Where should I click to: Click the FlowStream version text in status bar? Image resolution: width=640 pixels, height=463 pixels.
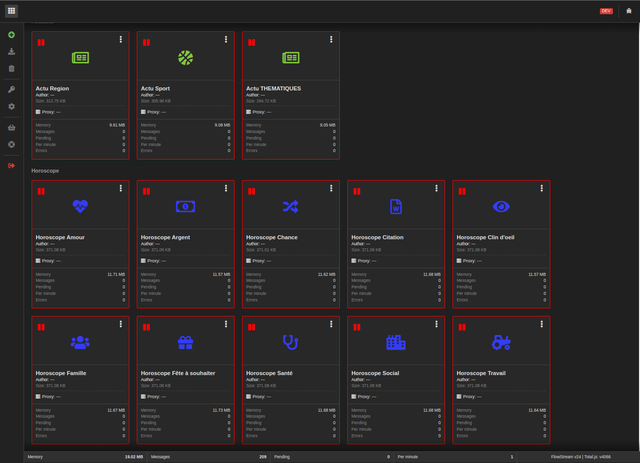[x=581, y=457]
